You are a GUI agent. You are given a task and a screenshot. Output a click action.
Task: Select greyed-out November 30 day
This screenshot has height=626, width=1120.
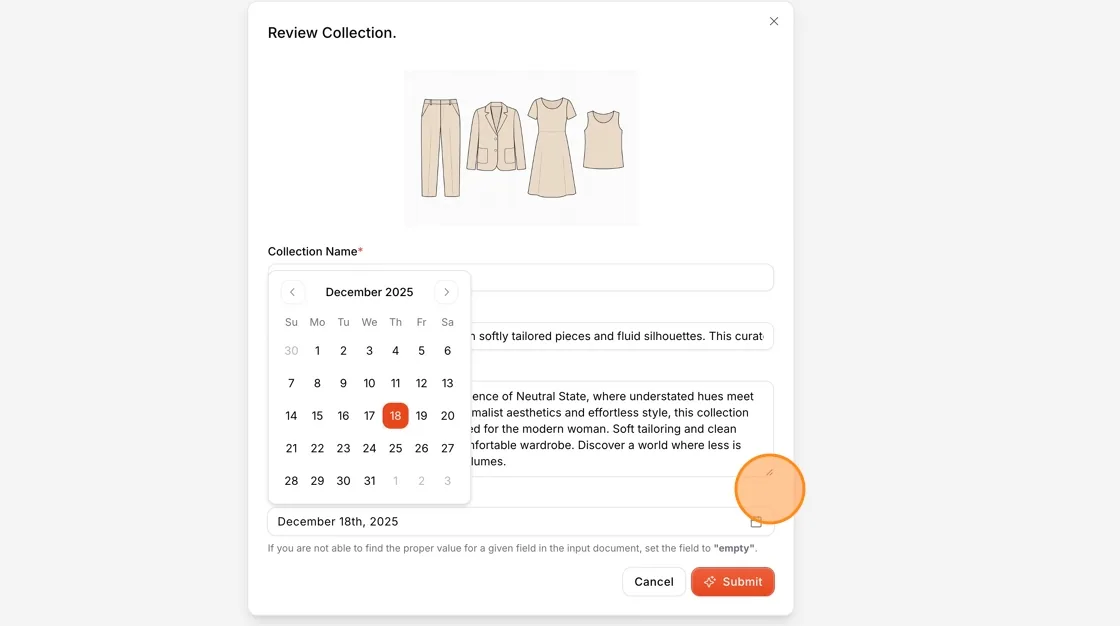pos(291,351)
